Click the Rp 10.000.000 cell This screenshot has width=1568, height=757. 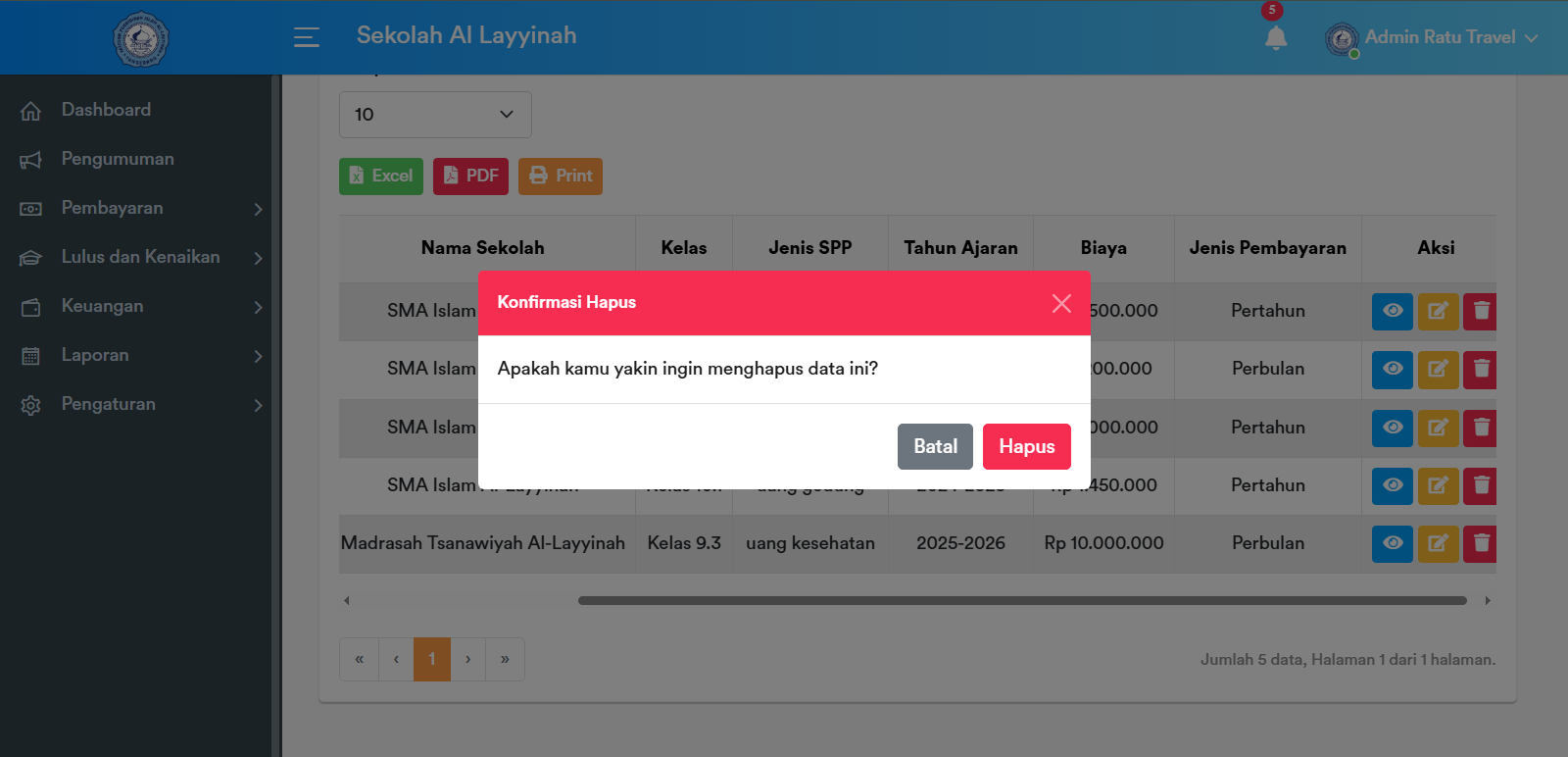pyautogui.click(x=1103, y=543)
